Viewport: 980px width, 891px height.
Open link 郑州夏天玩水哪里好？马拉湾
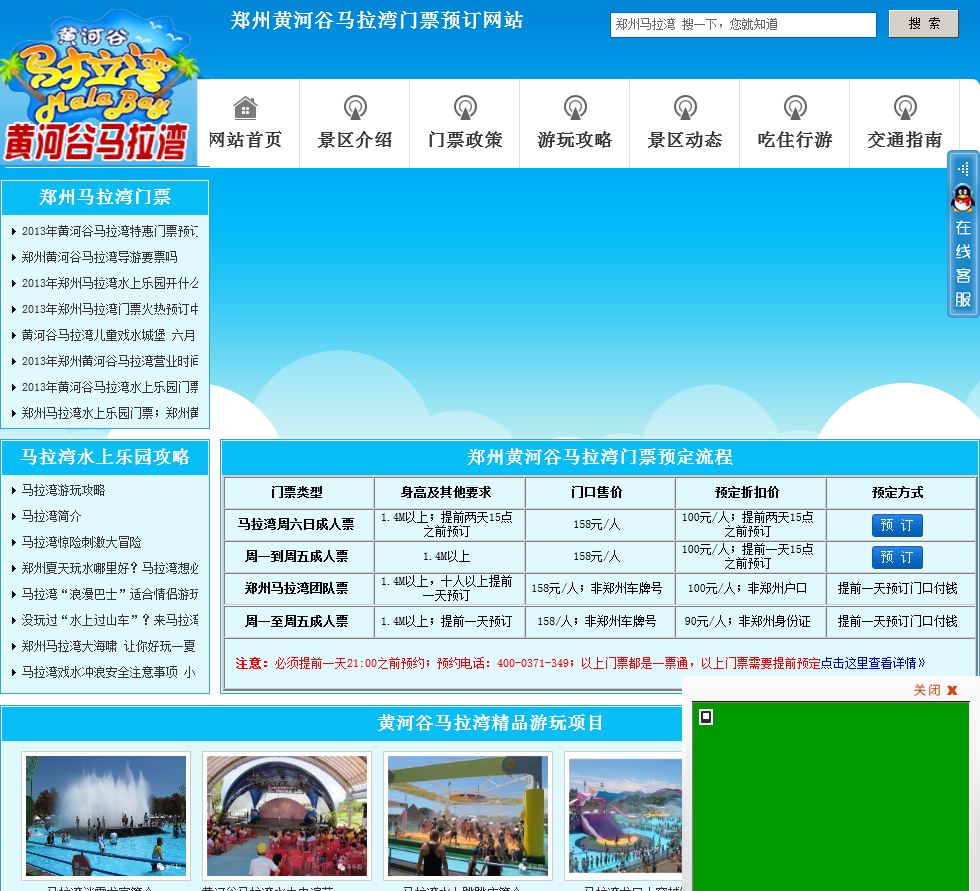[x=109, y=569]
